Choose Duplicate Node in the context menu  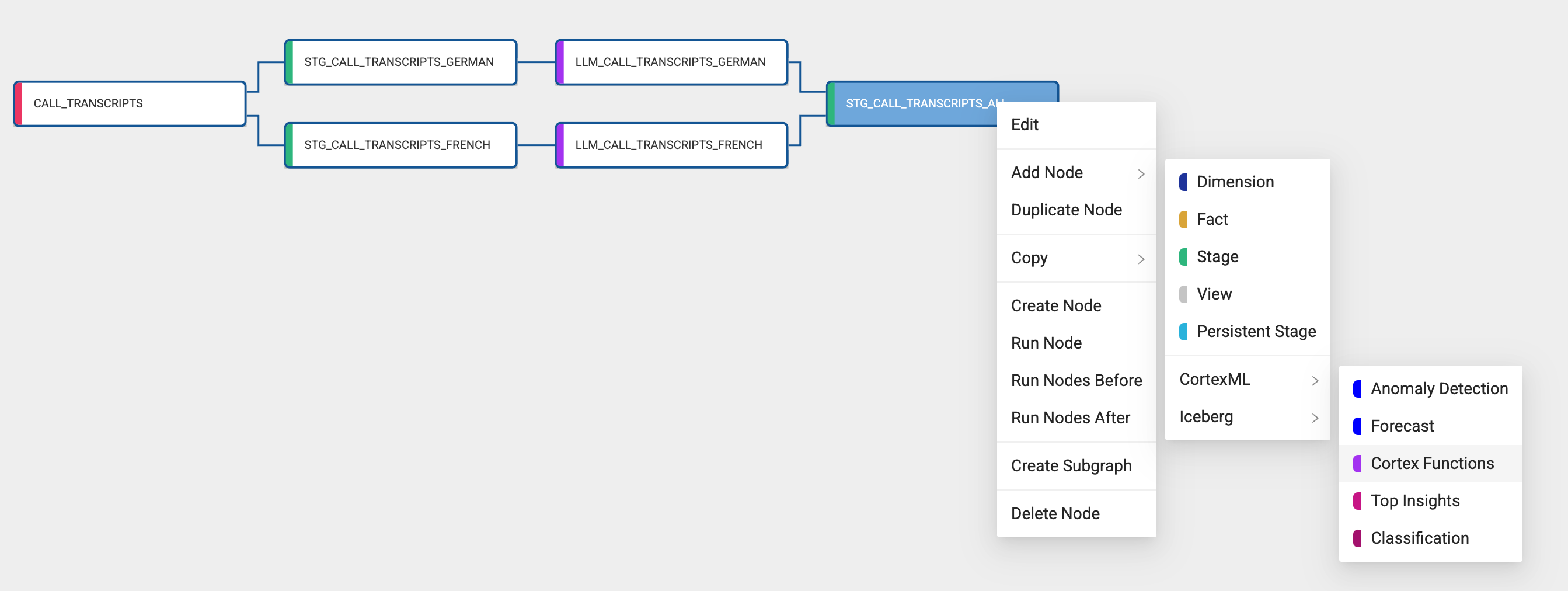(x=1076, y=210)
